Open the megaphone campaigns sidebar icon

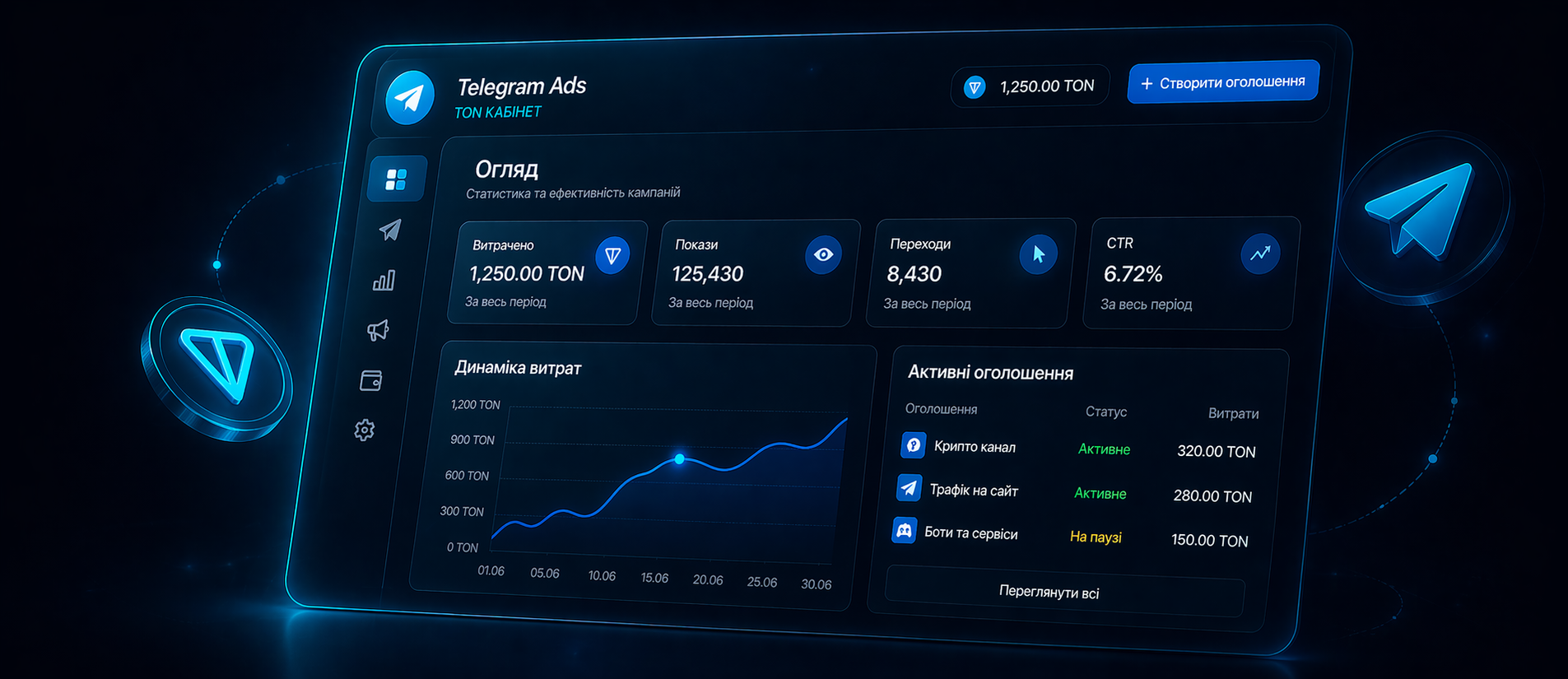point(378,330)
